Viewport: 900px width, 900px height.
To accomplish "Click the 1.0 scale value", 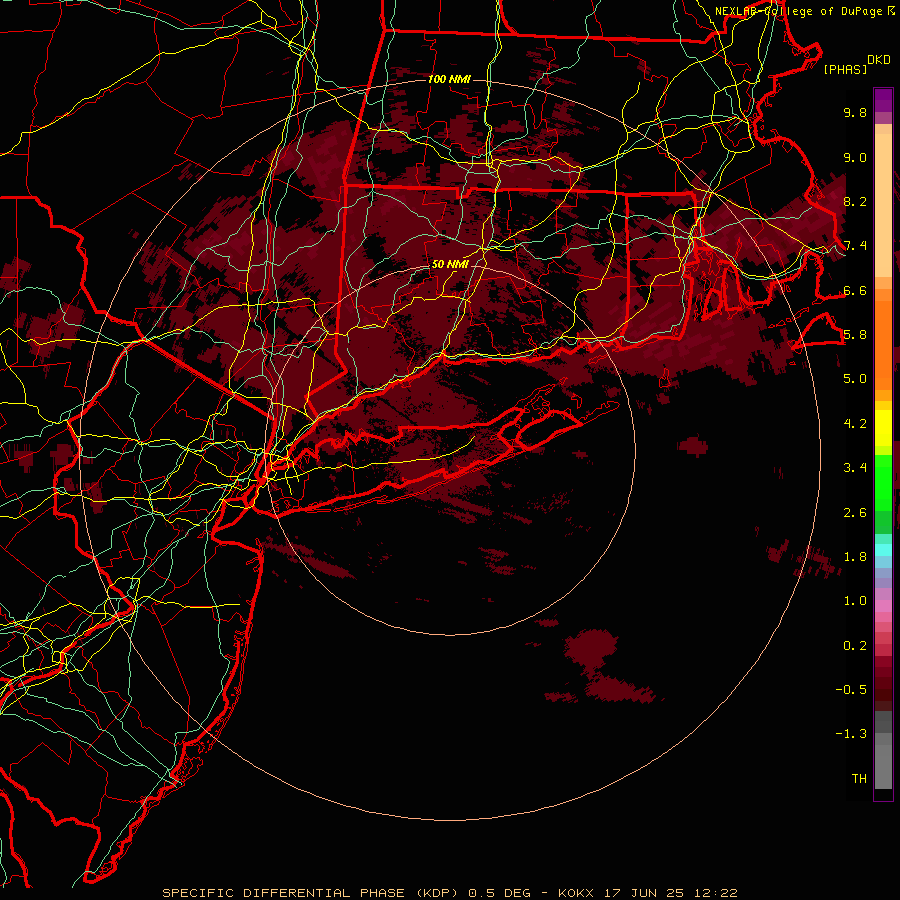I will click(855, 601).
